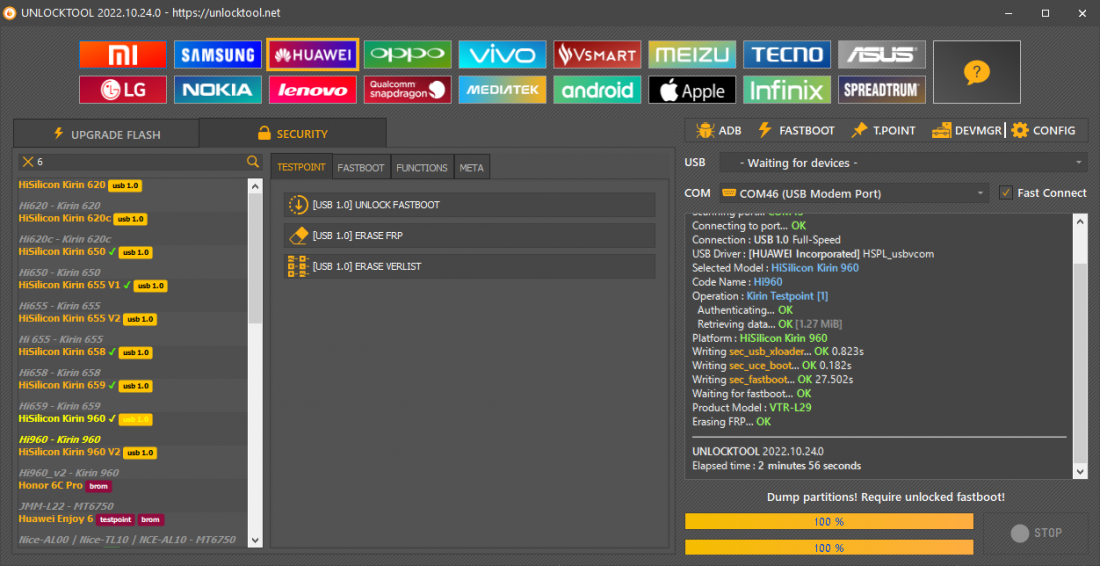
Task: Open the help question mark tile
Action: coord(977,72)
